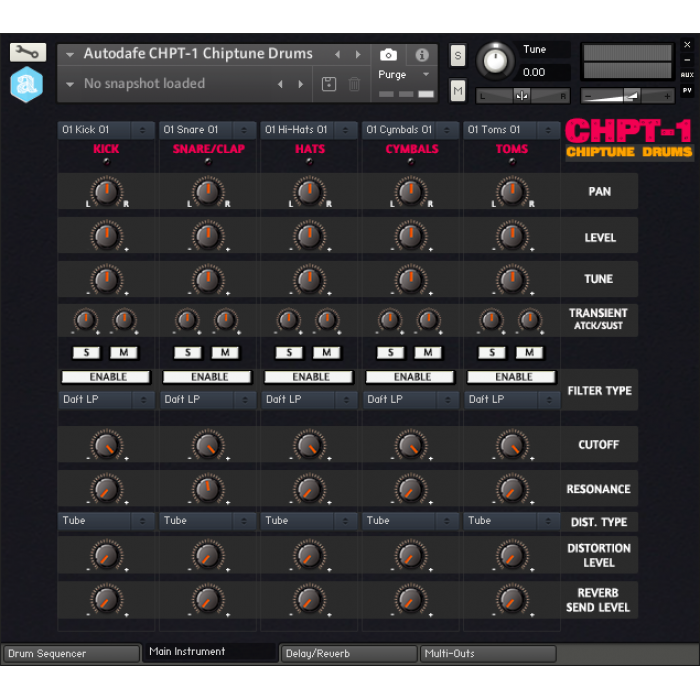Expand the Purge dropdown menu
This screenshot has width=700, height=700.
tap(426, 75)
